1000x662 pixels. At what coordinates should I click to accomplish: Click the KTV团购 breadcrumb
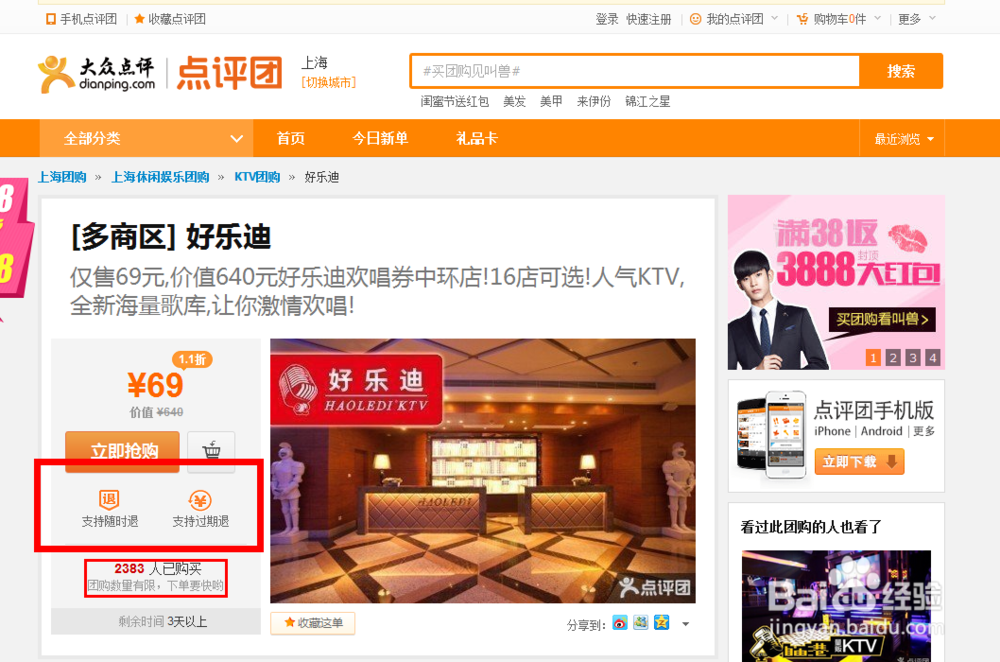pos(257,177)
